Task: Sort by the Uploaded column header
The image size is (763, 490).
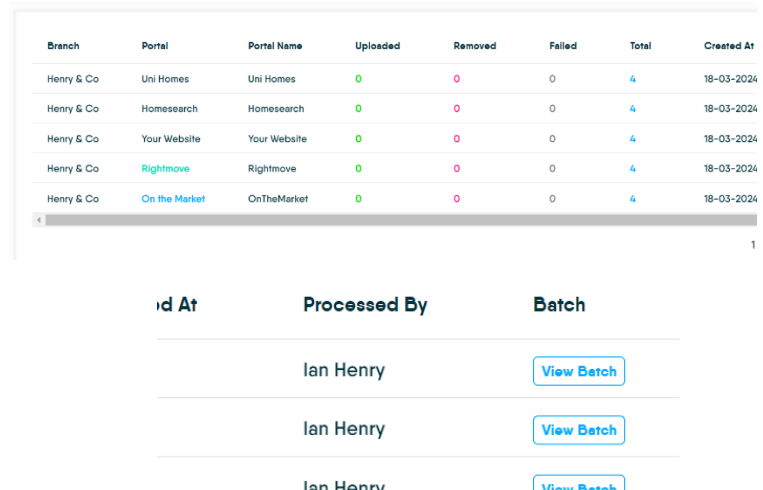Action: coord(377,46)
